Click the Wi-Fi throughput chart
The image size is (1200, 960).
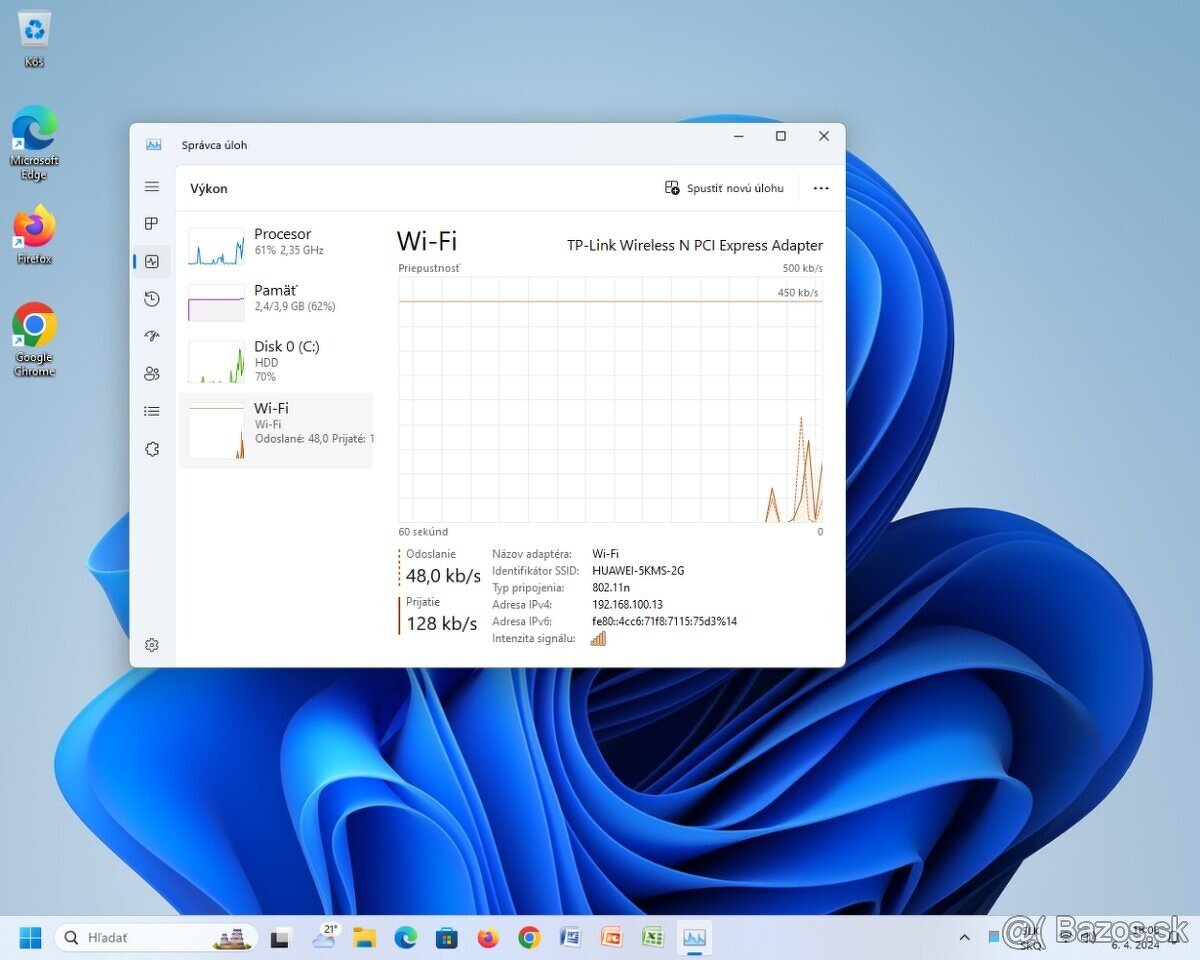coord(610,400)
